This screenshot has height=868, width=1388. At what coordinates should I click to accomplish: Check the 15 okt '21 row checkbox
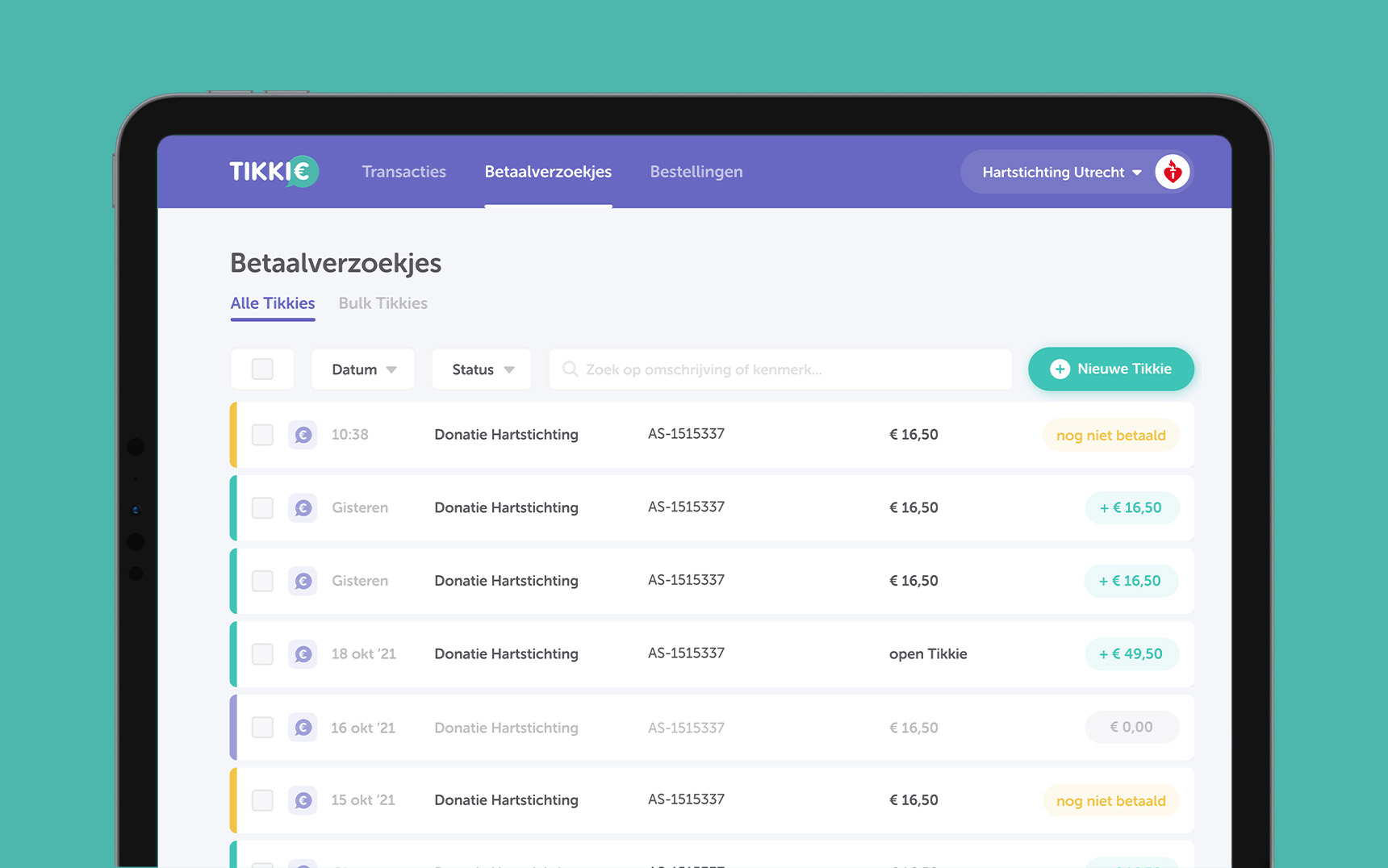click(x=262, y=800)
